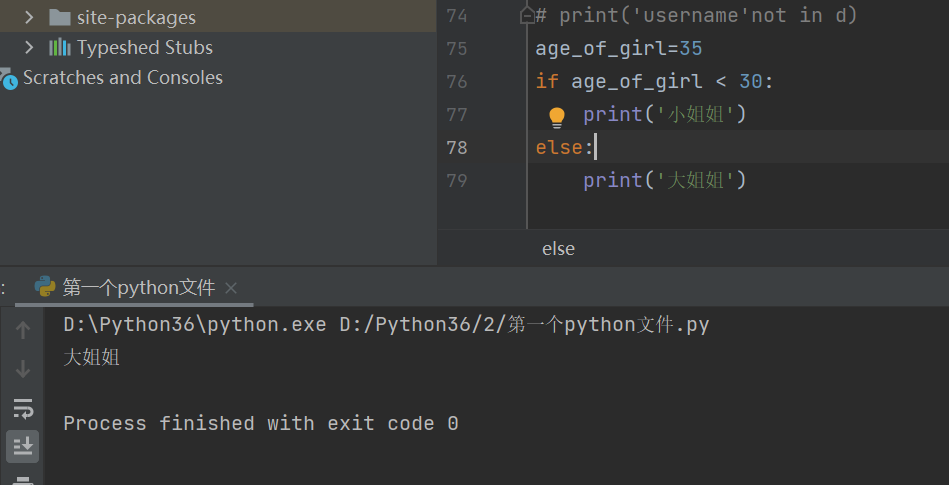This screenshot has height=485, width=949.
Task: Click the Scratches and Consoles icon
Action: click(x=9, y=79)
